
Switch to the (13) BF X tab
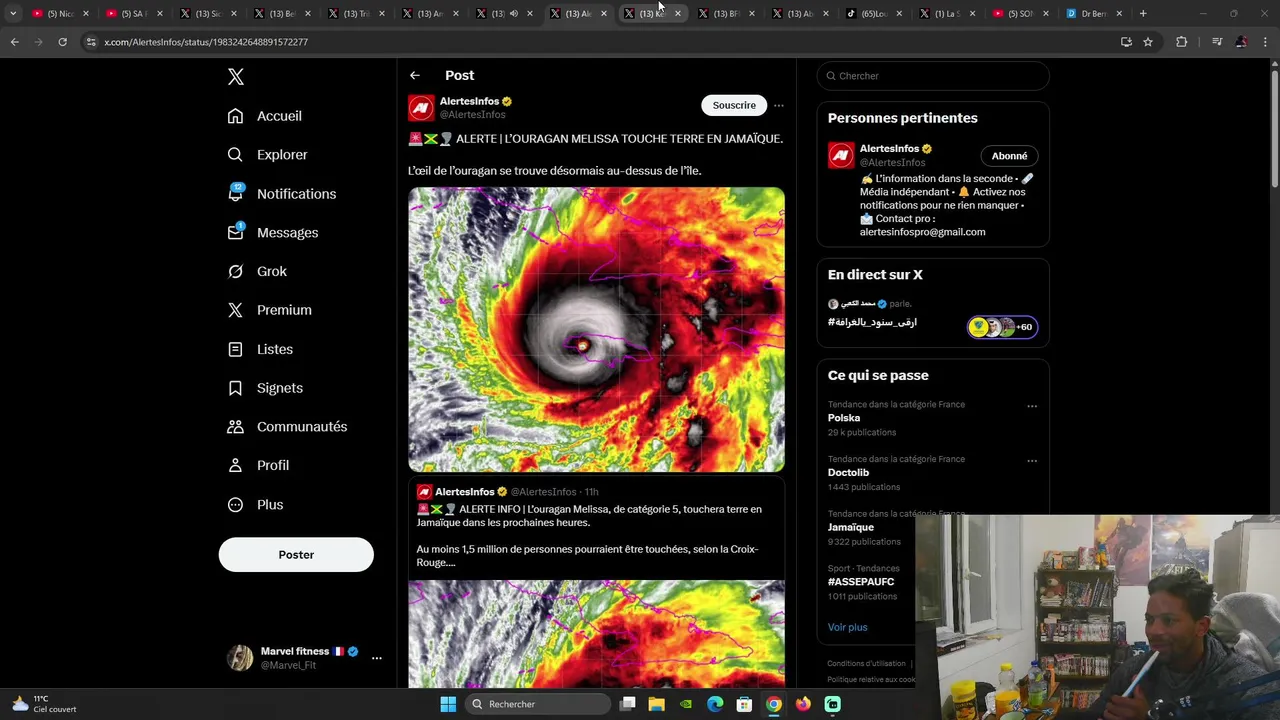[x=727, y=13]
